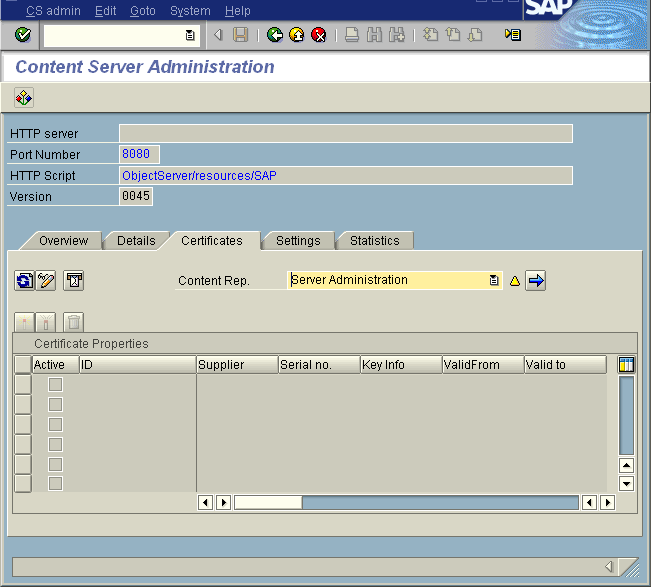Open the Edit menu

click(x=105, y=11)
